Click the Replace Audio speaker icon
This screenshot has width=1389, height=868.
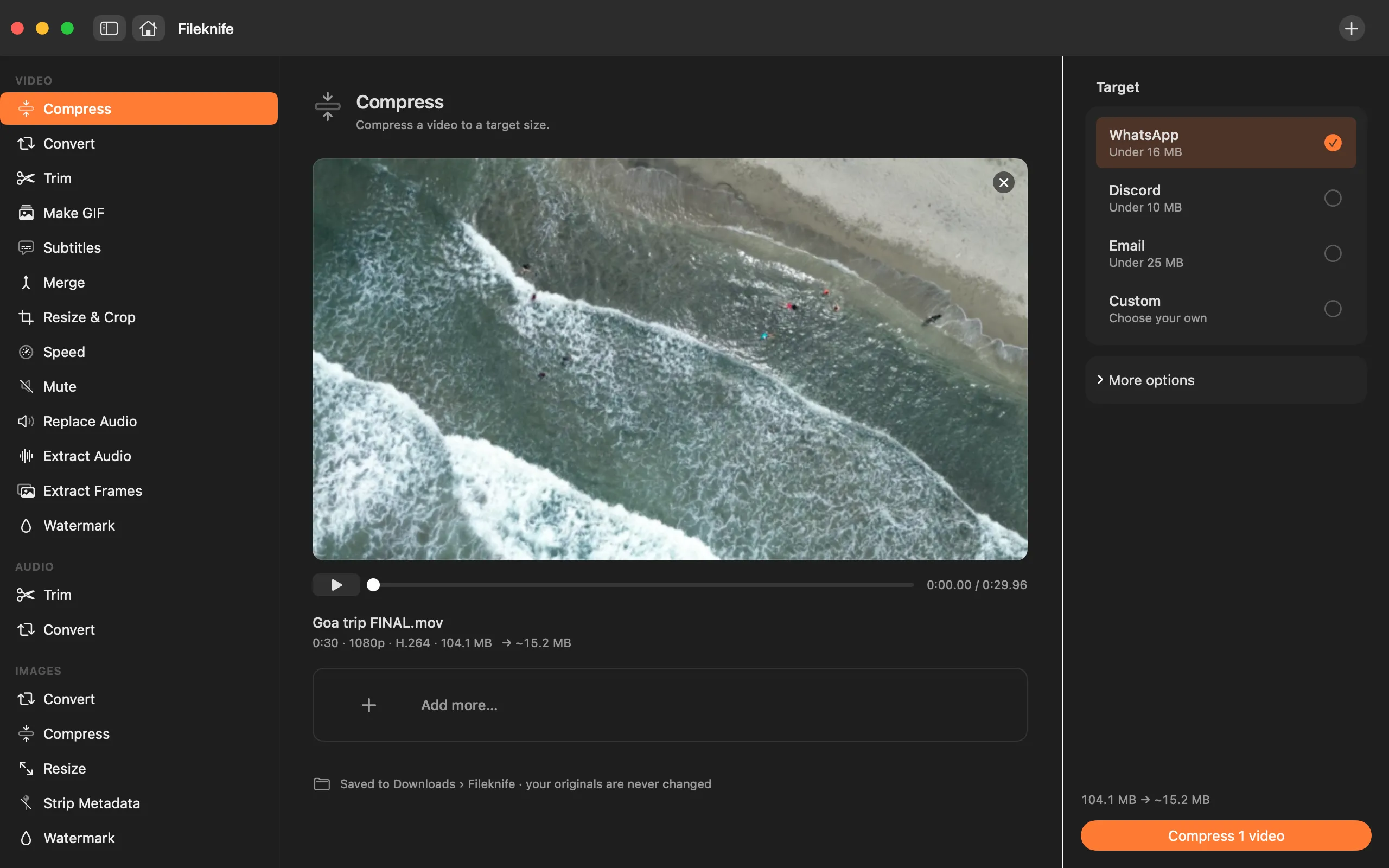(26, 421)
